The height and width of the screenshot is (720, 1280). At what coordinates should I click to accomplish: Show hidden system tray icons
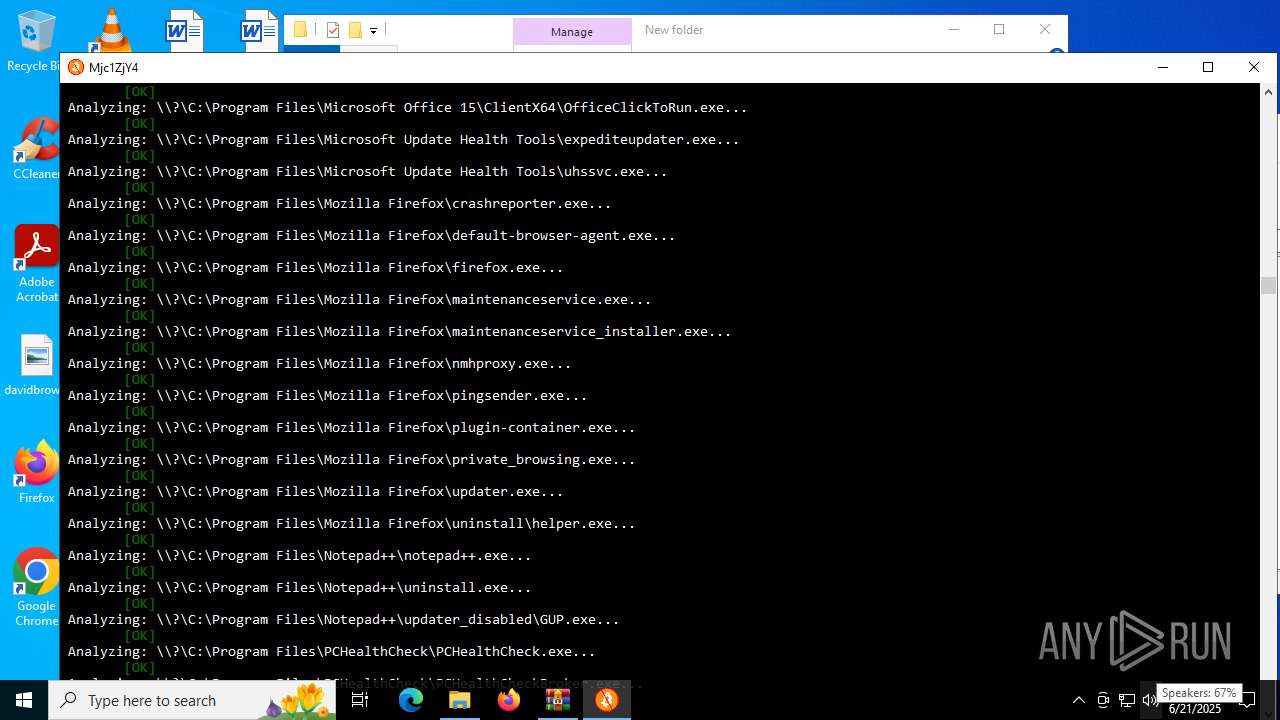click(1078, 700)
